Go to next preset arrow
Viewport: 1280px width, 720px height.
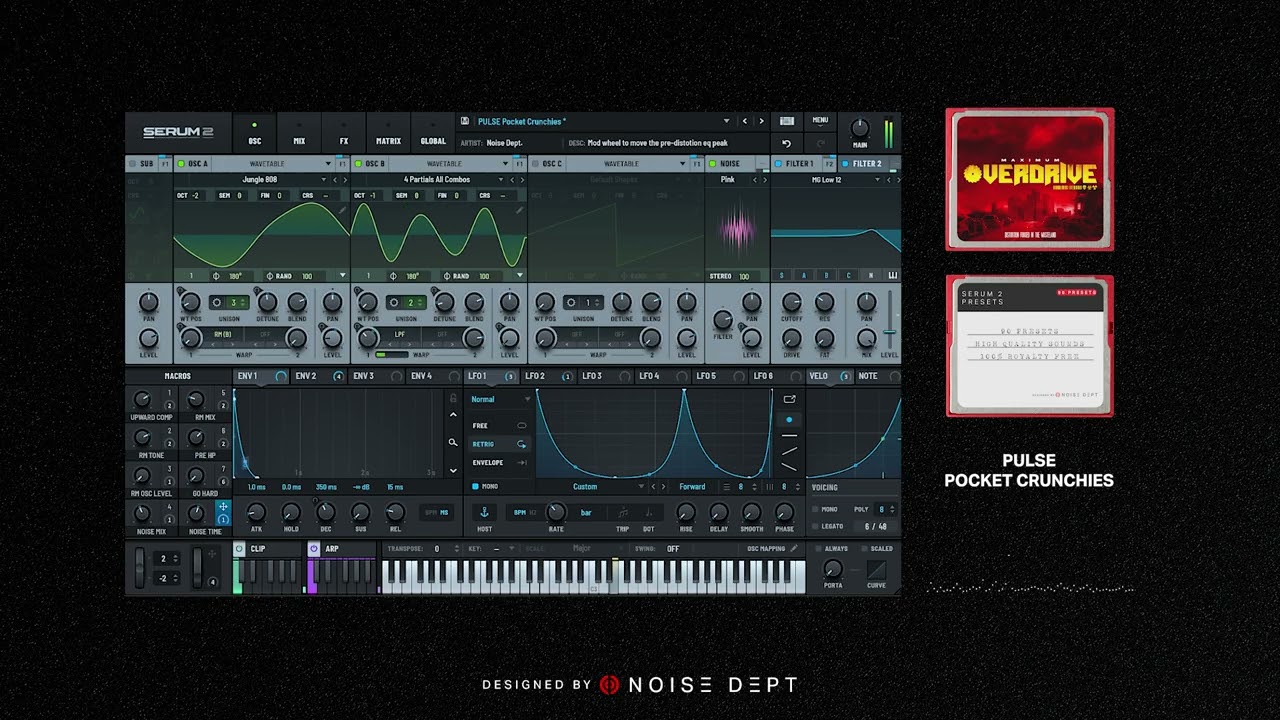760,121
